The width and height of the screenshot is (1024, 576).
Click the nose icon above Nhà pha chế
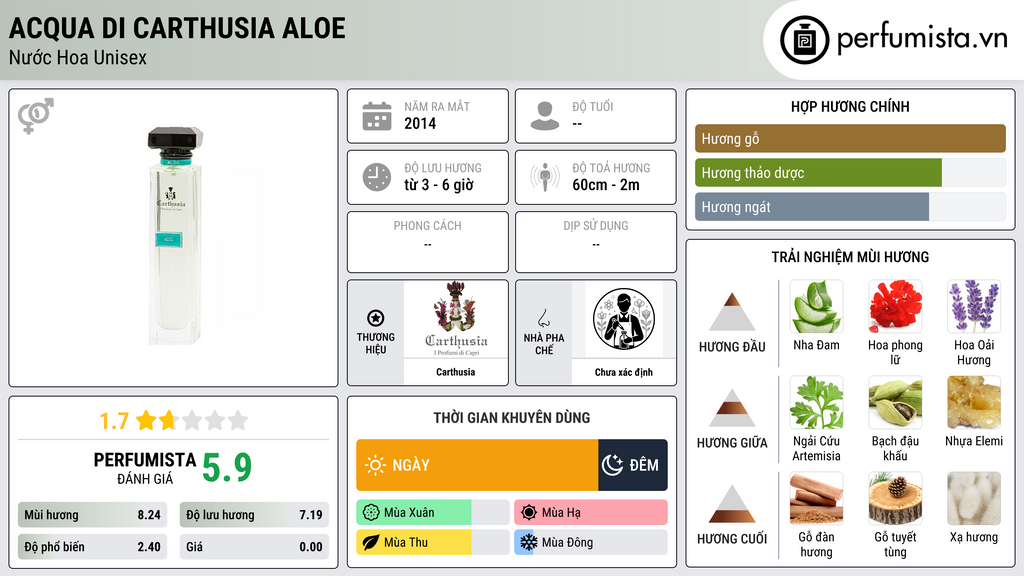(x=543, y=318)
